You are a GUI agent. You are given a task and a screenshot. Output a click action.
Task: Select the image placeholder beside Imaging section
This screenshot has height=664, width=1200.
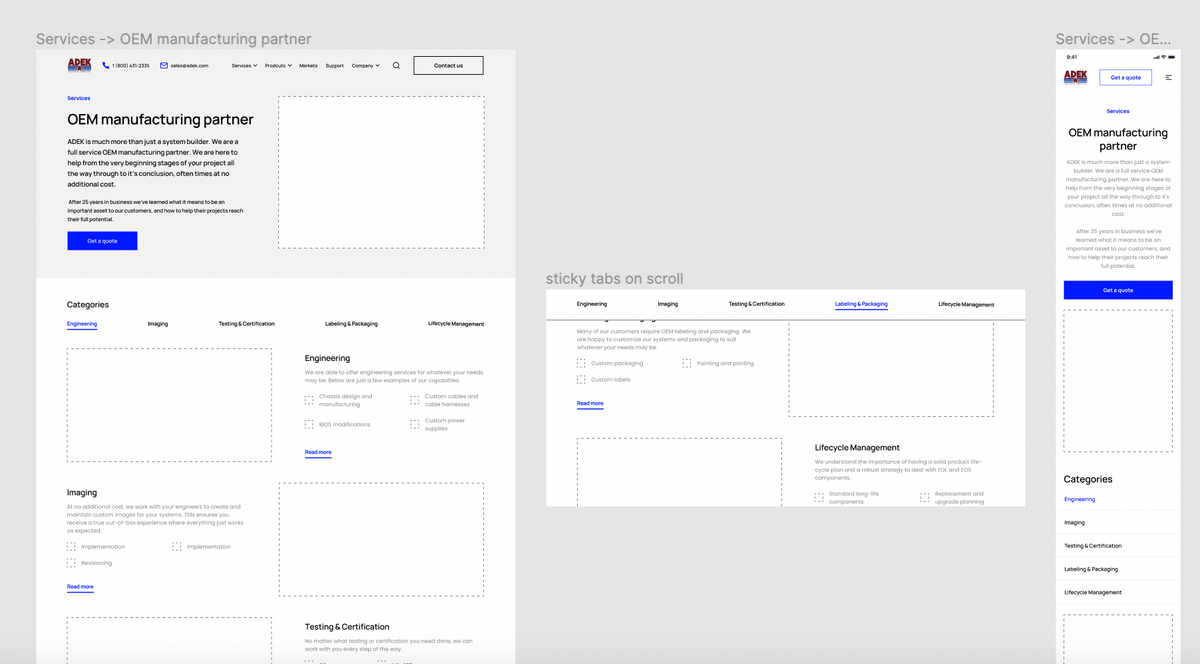pyautogui.click(x=381, y=540)
